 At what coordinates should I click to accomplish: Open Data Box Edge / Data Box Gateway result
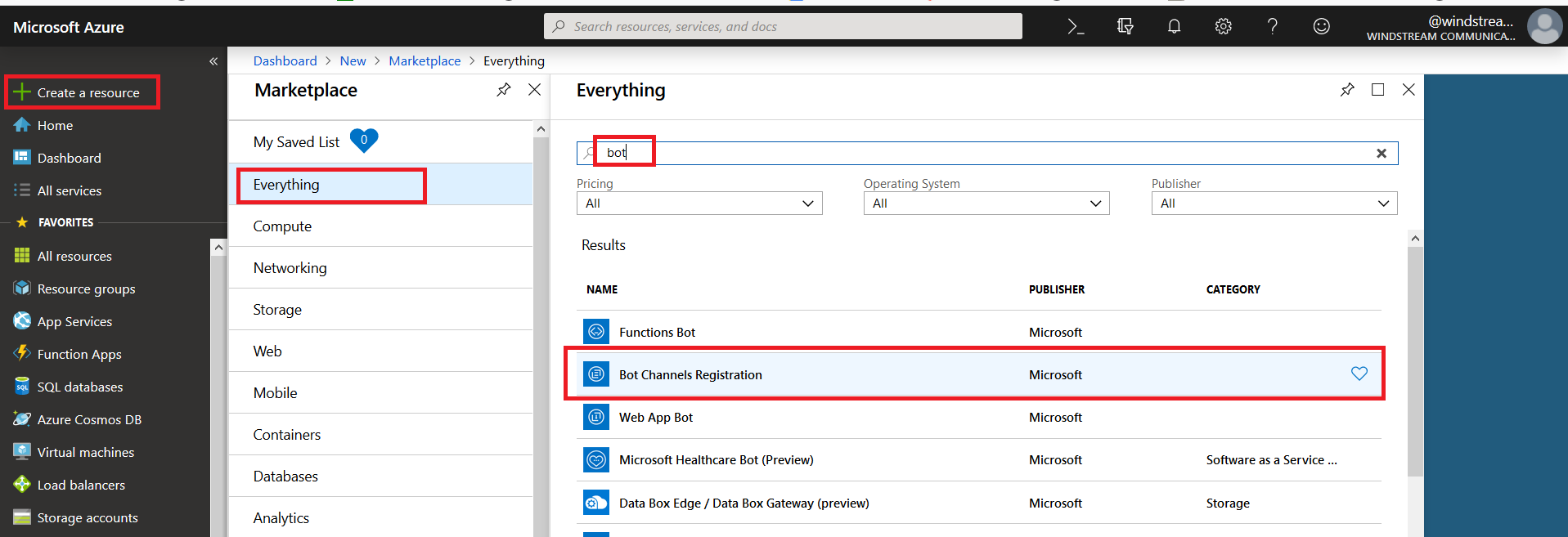tap(979, 503)
